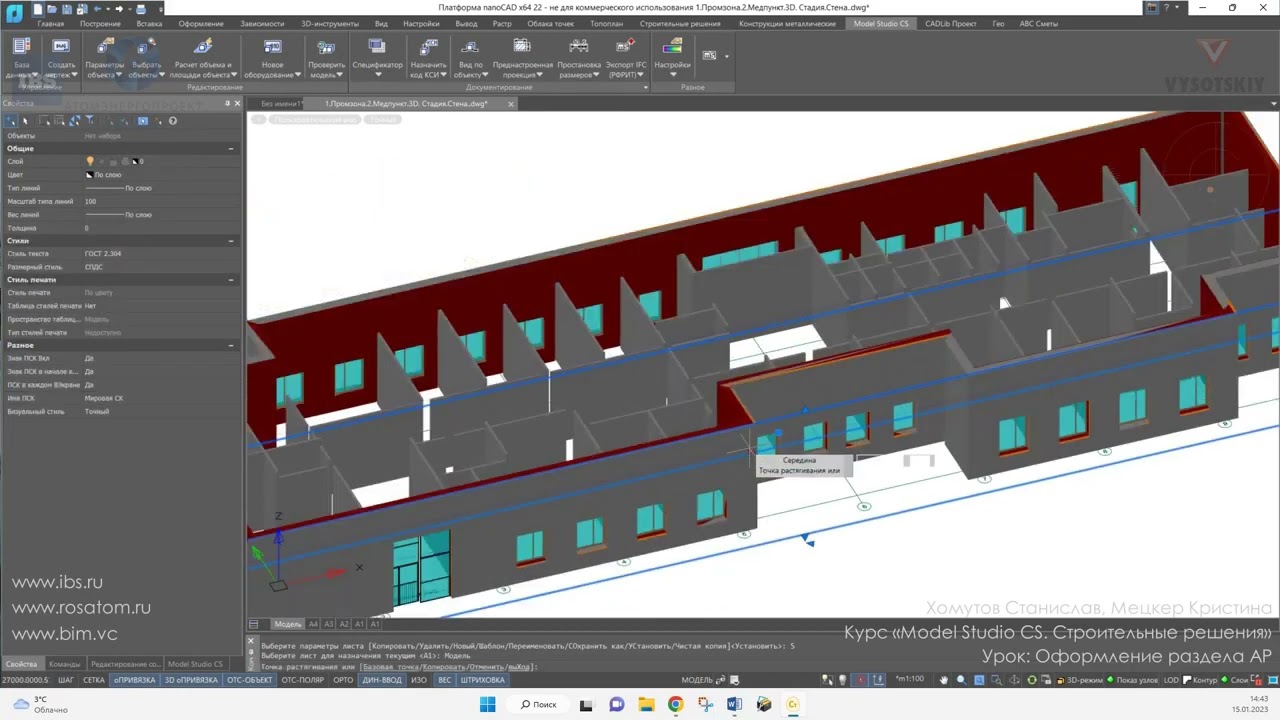Disable оПРИВЯЗКА object snap

(135, 680)
